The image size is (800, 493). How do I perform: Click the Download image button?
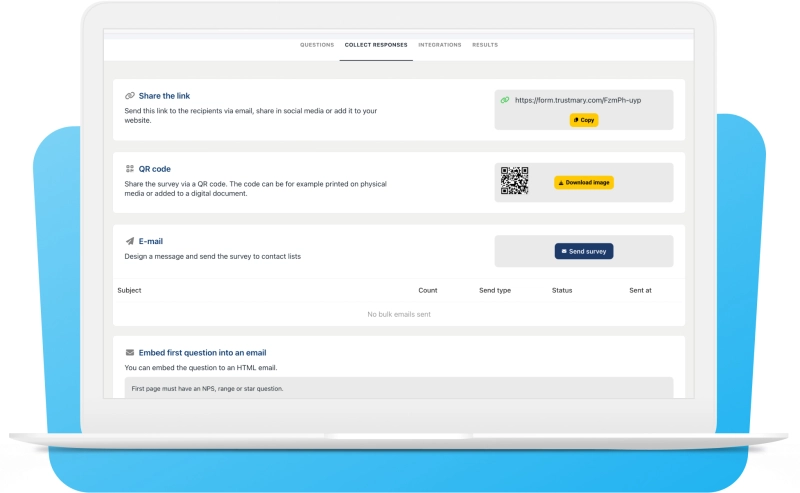pos(584,183)
